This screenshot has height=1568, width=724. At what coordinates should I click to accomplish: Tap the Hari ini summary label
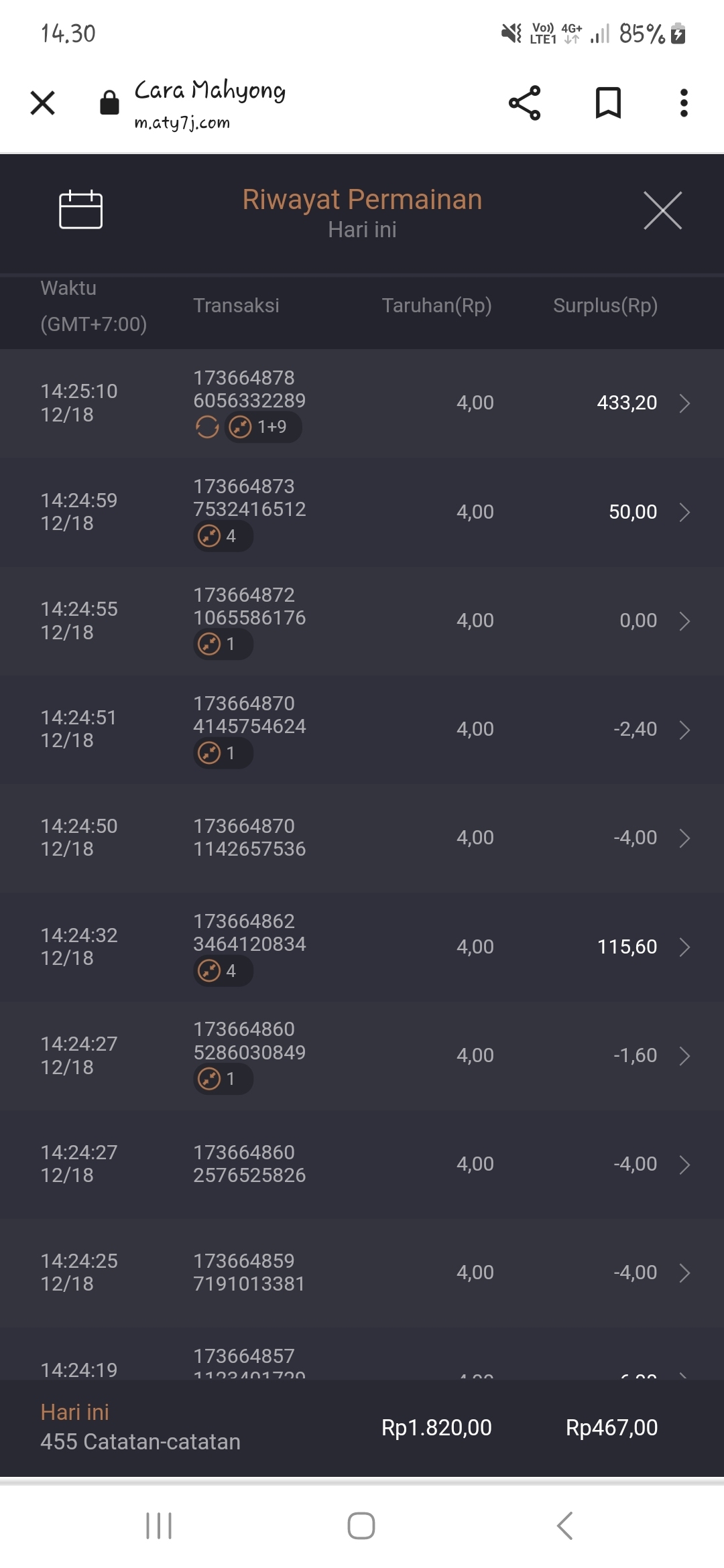[75, 1412]
